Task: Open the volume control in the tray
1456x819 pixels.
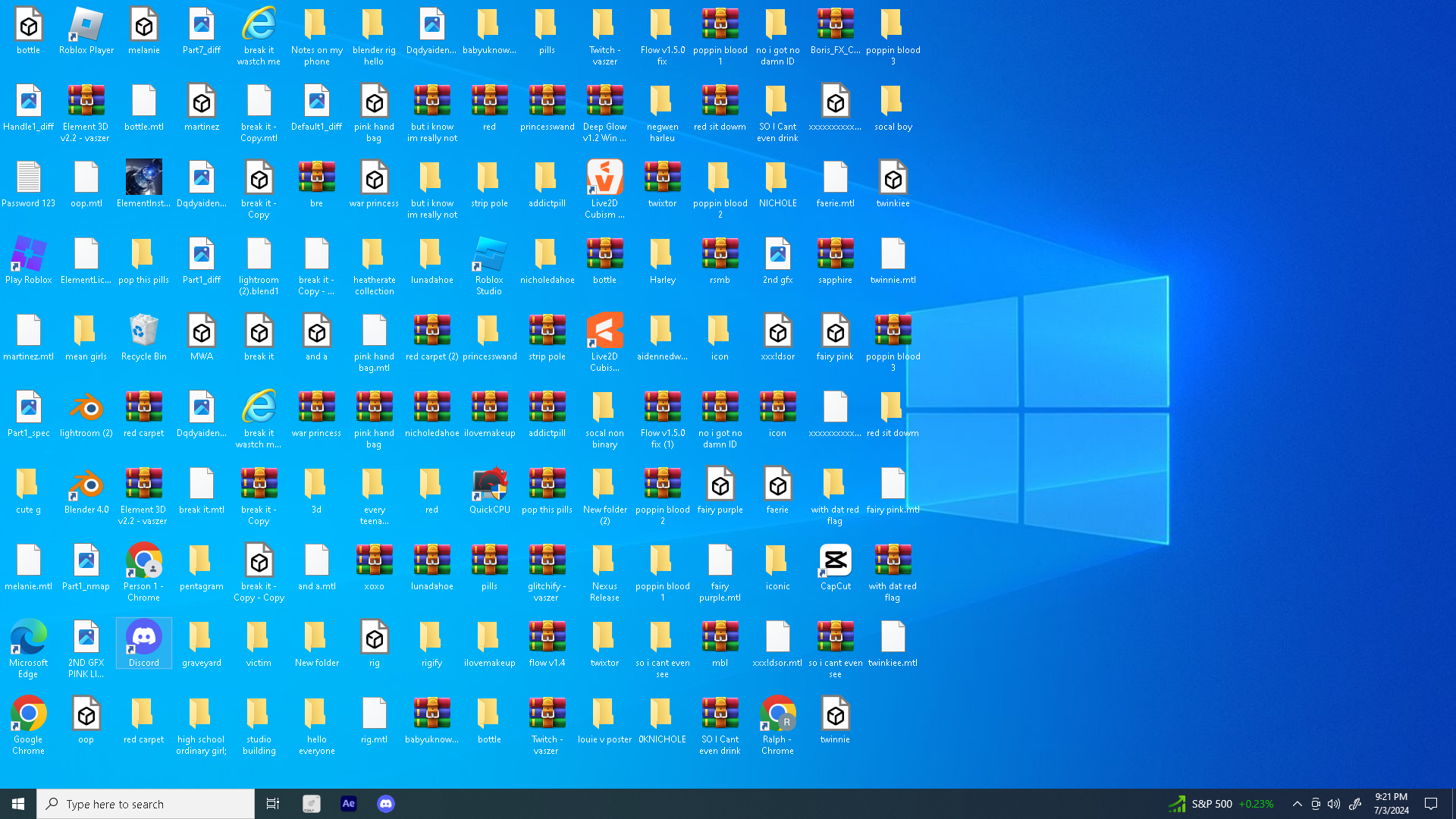Action: point(1334,804)
